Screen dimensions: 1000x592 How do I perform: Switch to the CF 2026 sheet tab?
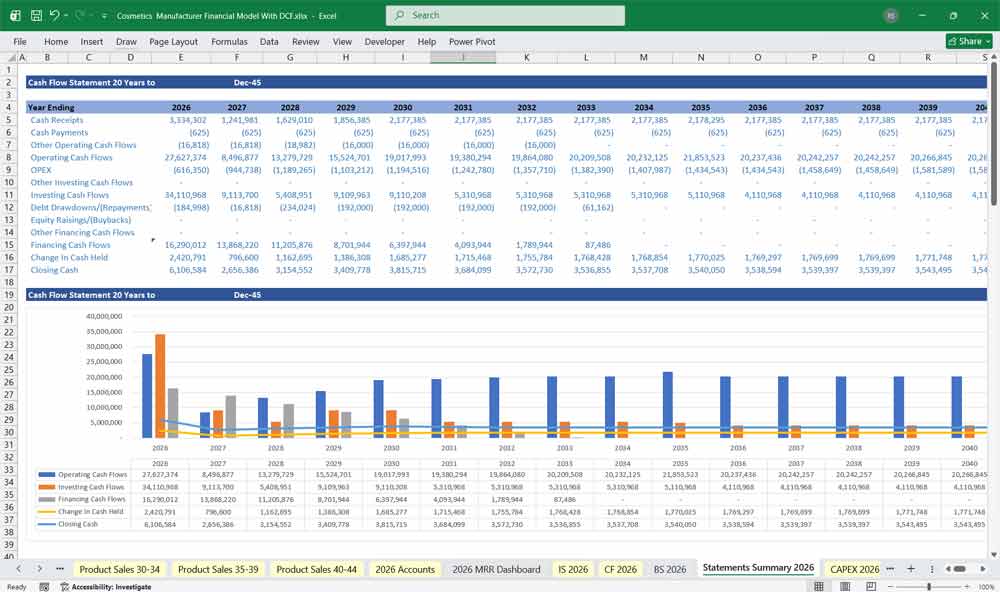pyautogui.click(x=621, y=568)
